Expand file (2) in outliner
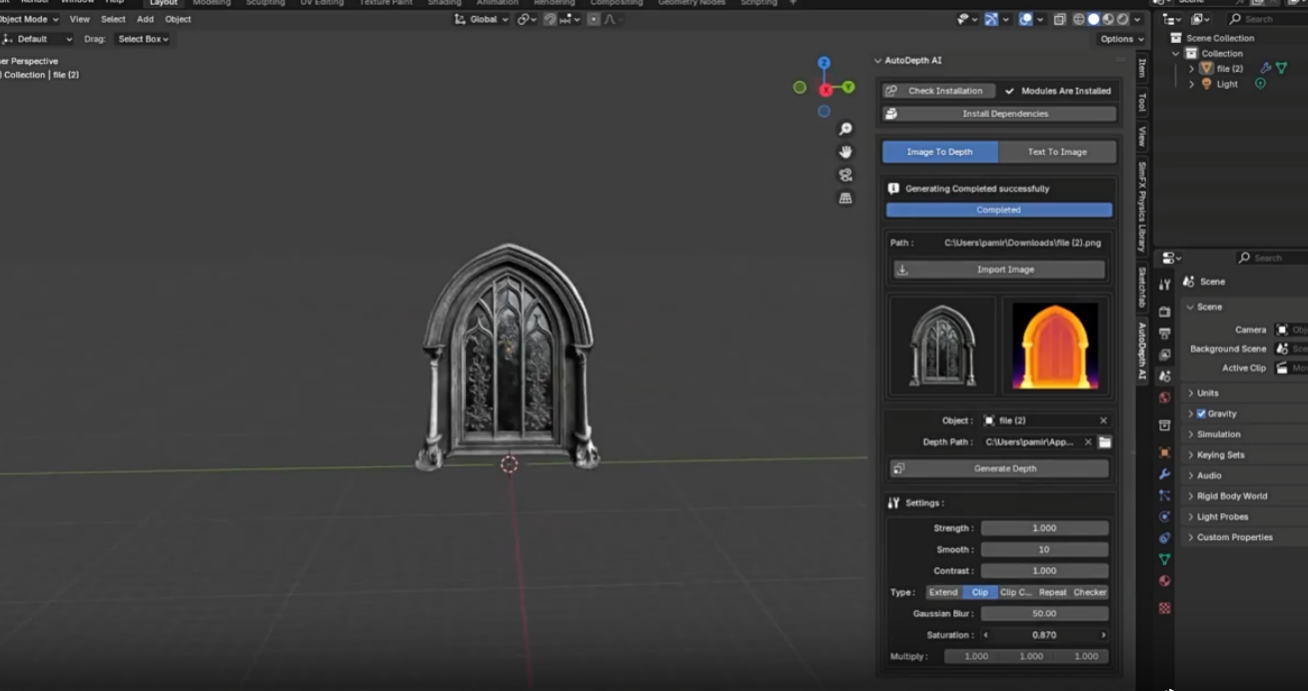The image size is (1308, 691). coord(1191,69)
